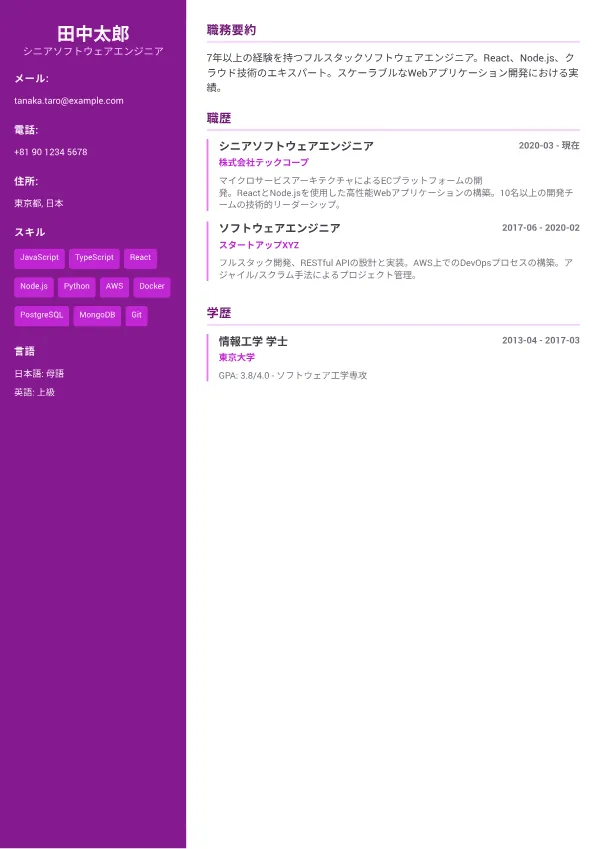Click the sidebar subtitle シニアソフトウェアエンジニア
The width and height of the screenshot is (600, 849).
[93, 51]
